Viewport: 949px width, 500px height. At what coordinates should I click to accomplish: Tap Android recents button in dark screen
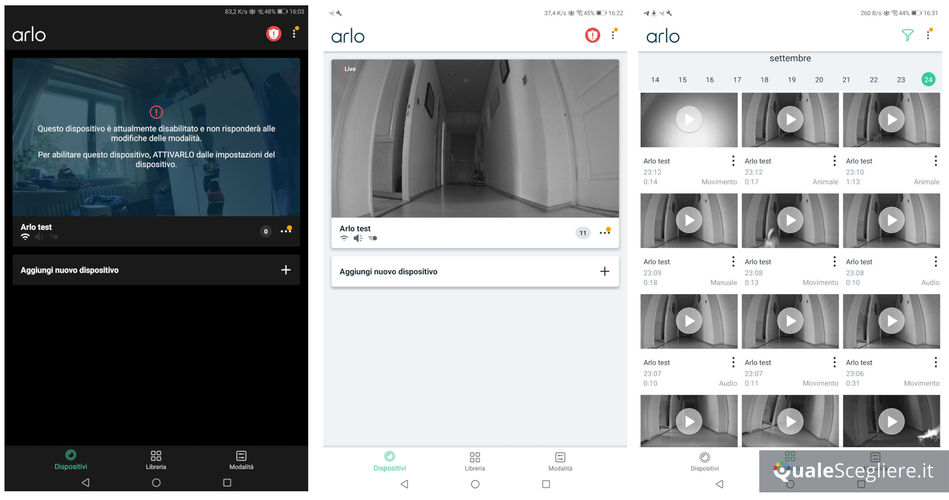[227, 482]
